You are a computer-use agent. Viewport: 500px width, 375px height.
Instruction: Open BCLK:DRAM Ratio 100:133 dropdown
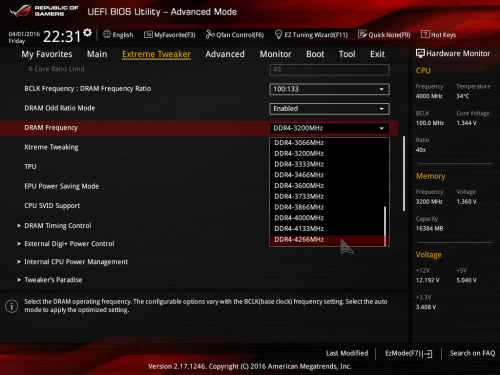click(329, 89)
